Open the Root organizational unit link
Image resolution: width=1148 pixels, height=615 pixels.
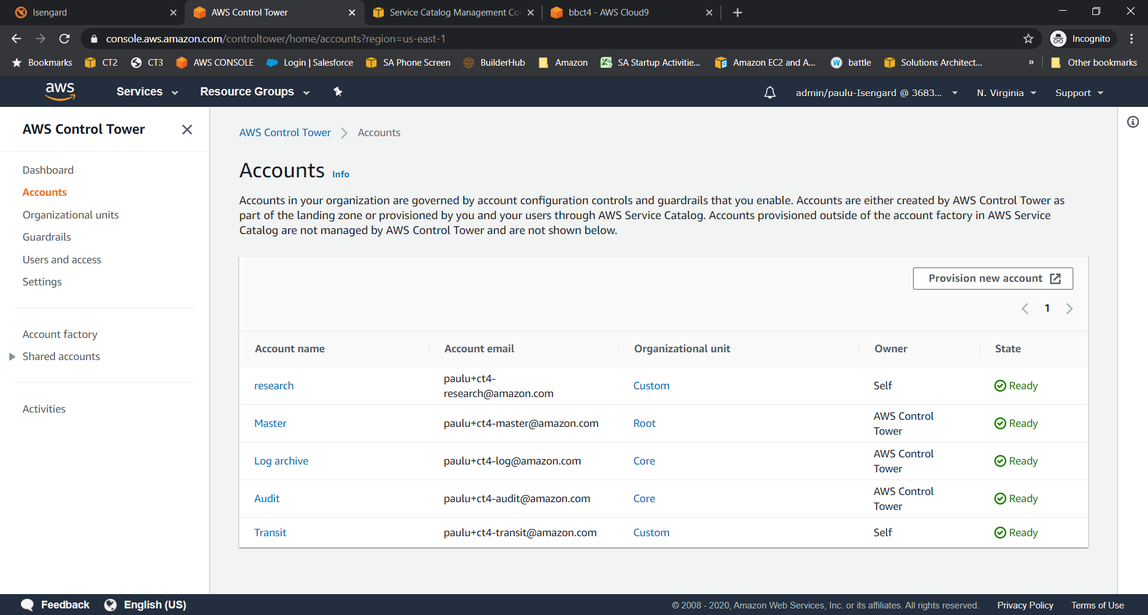[x=644, y=423]
